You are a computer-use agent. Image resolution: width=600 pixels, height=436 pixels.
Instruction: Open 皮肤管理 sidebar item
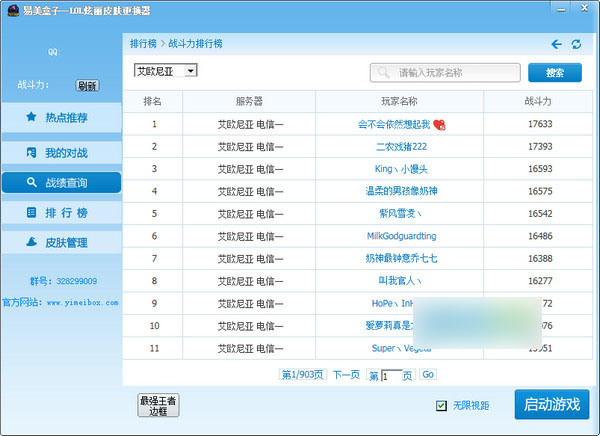point(62,242)
